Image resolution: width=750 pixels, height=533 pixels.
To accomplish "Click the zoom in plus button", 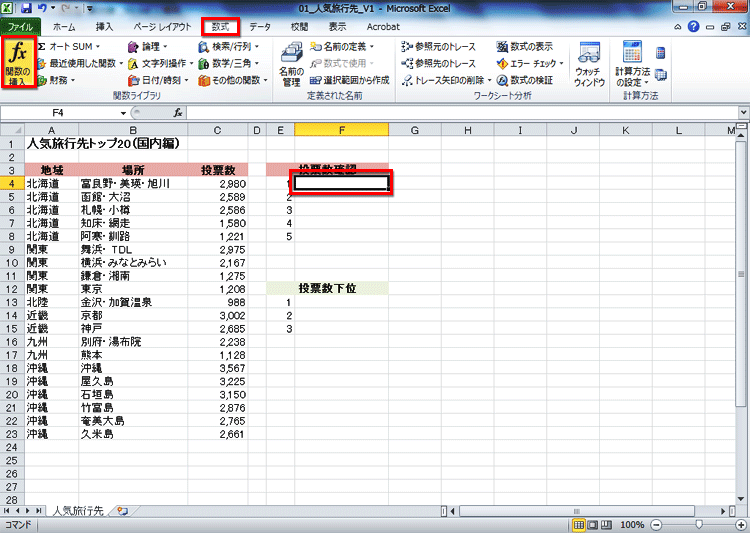I will coord(742,525).
